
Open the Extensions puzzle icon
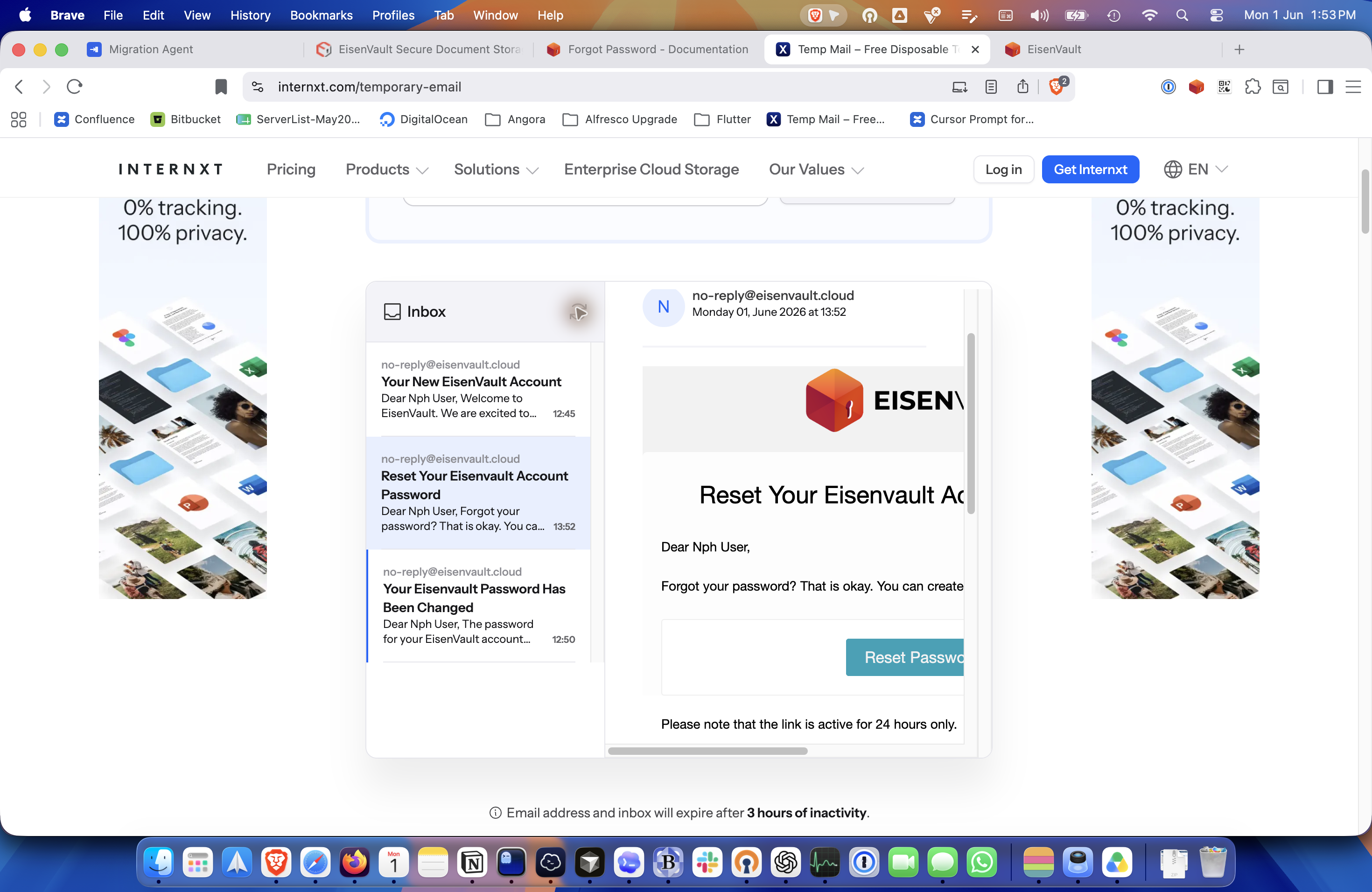(1253, 87)
